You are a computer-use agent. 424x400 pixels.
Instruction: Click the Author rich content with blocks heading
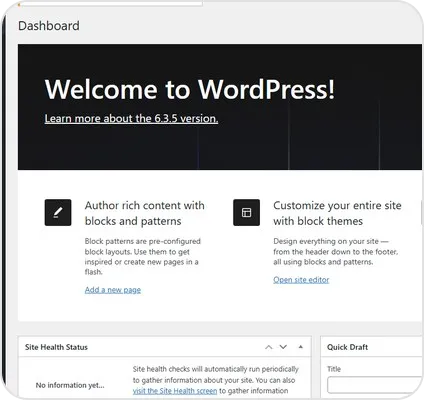[145, 213]
